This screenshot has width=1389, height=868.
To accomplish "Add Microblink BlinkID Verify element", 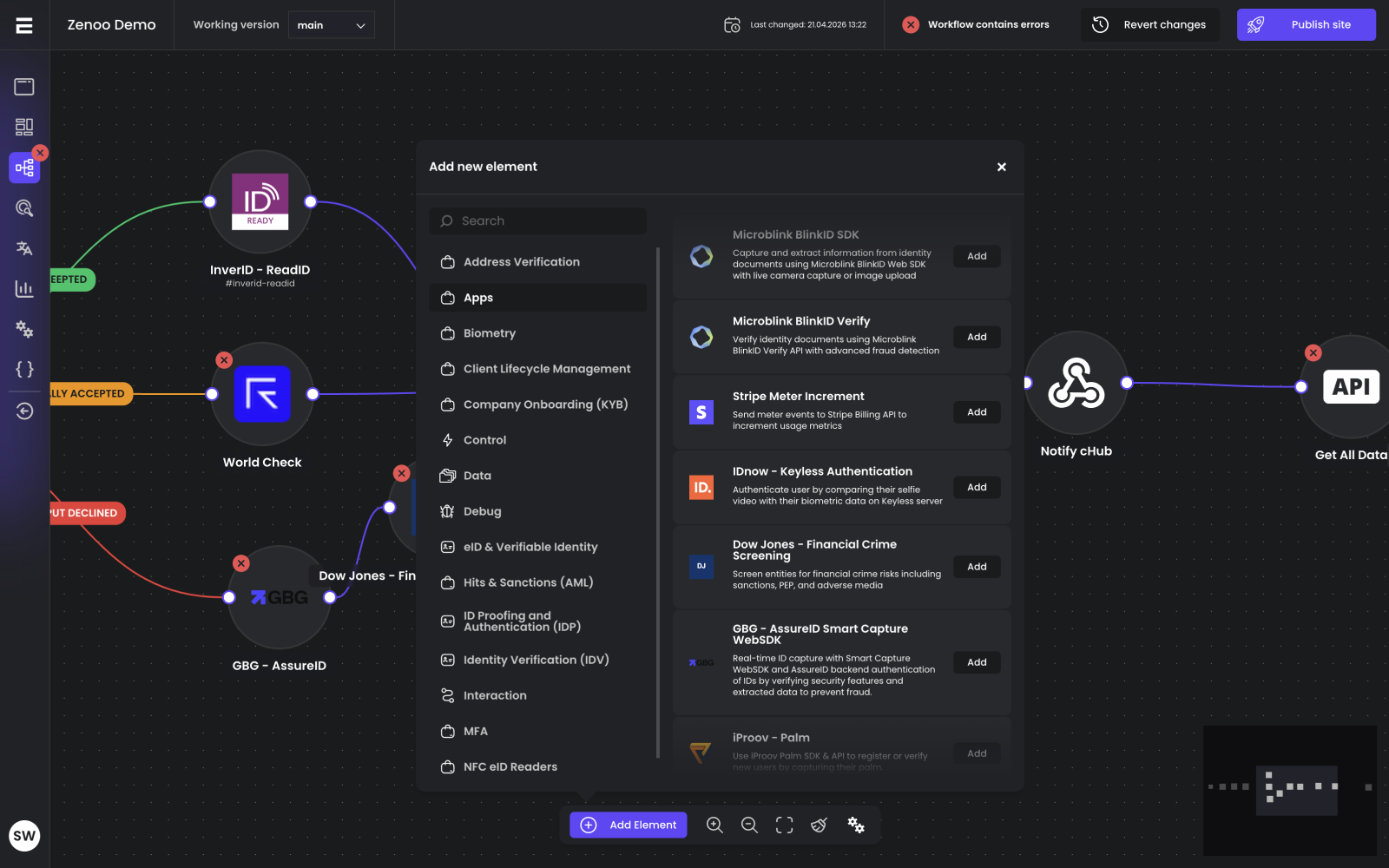I will coord(977,337).
